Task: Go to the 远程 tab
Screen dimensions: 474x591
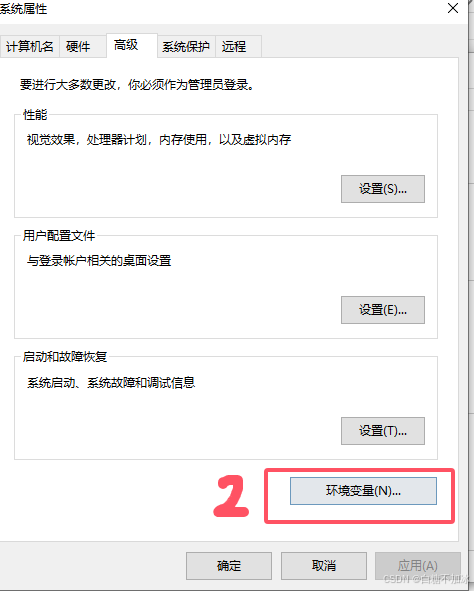Action: [238, 47]
